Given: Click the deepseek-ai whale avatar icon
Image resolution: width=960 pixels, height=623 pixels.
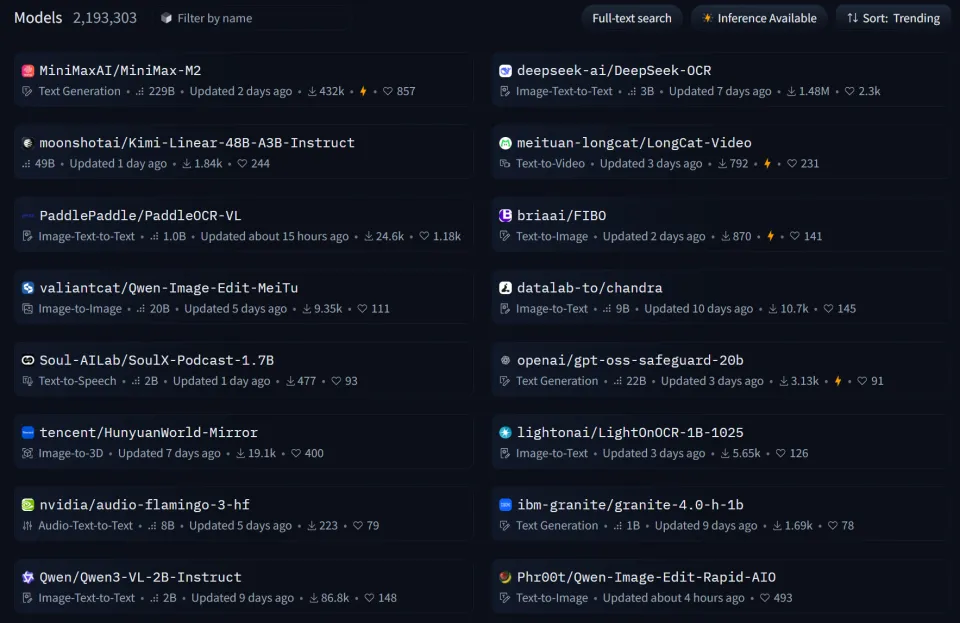Looking at the screenshot, I should pos(505,71).
